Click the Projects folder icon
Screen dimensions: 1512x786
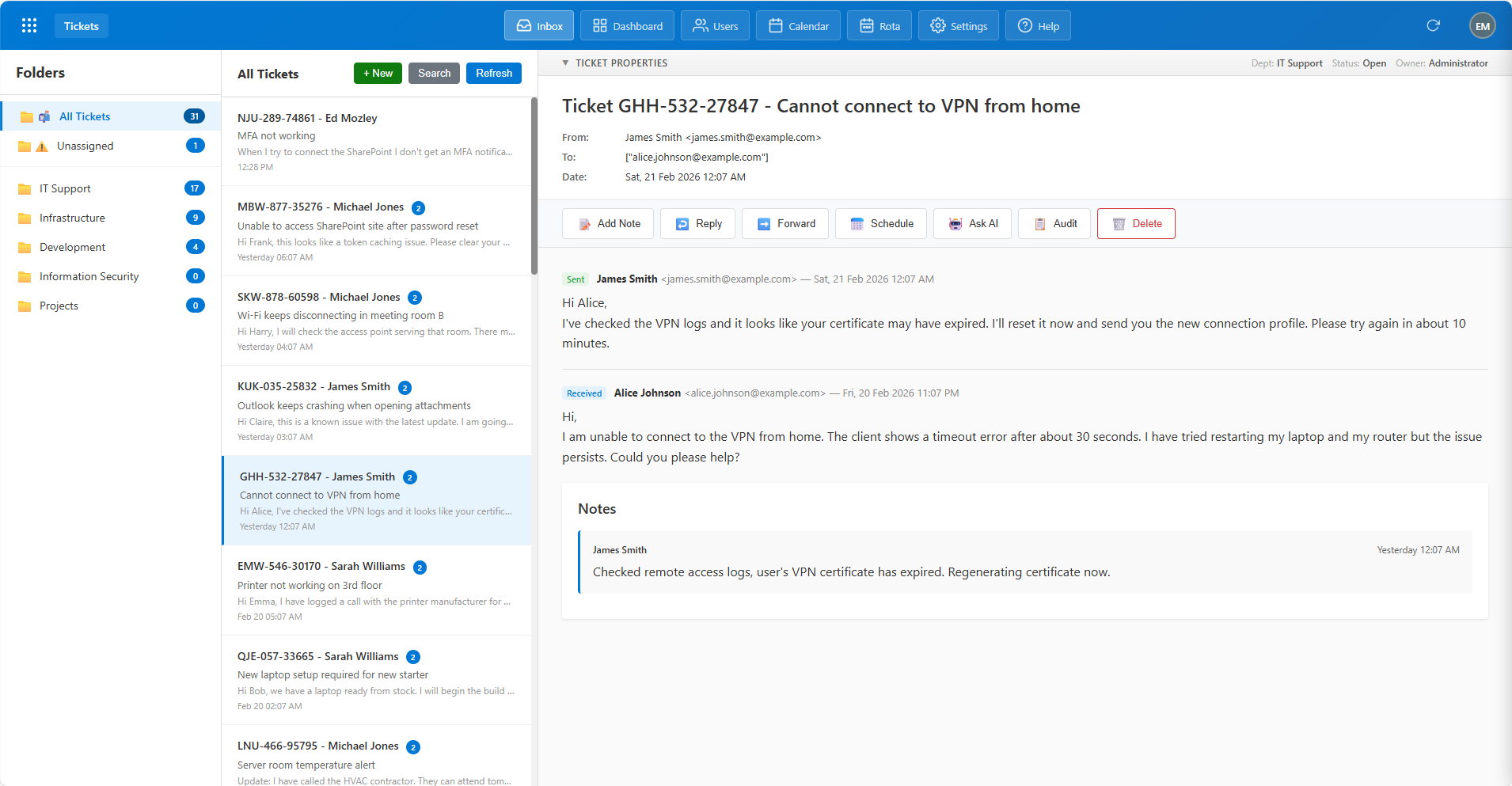(x=25, y=306)
